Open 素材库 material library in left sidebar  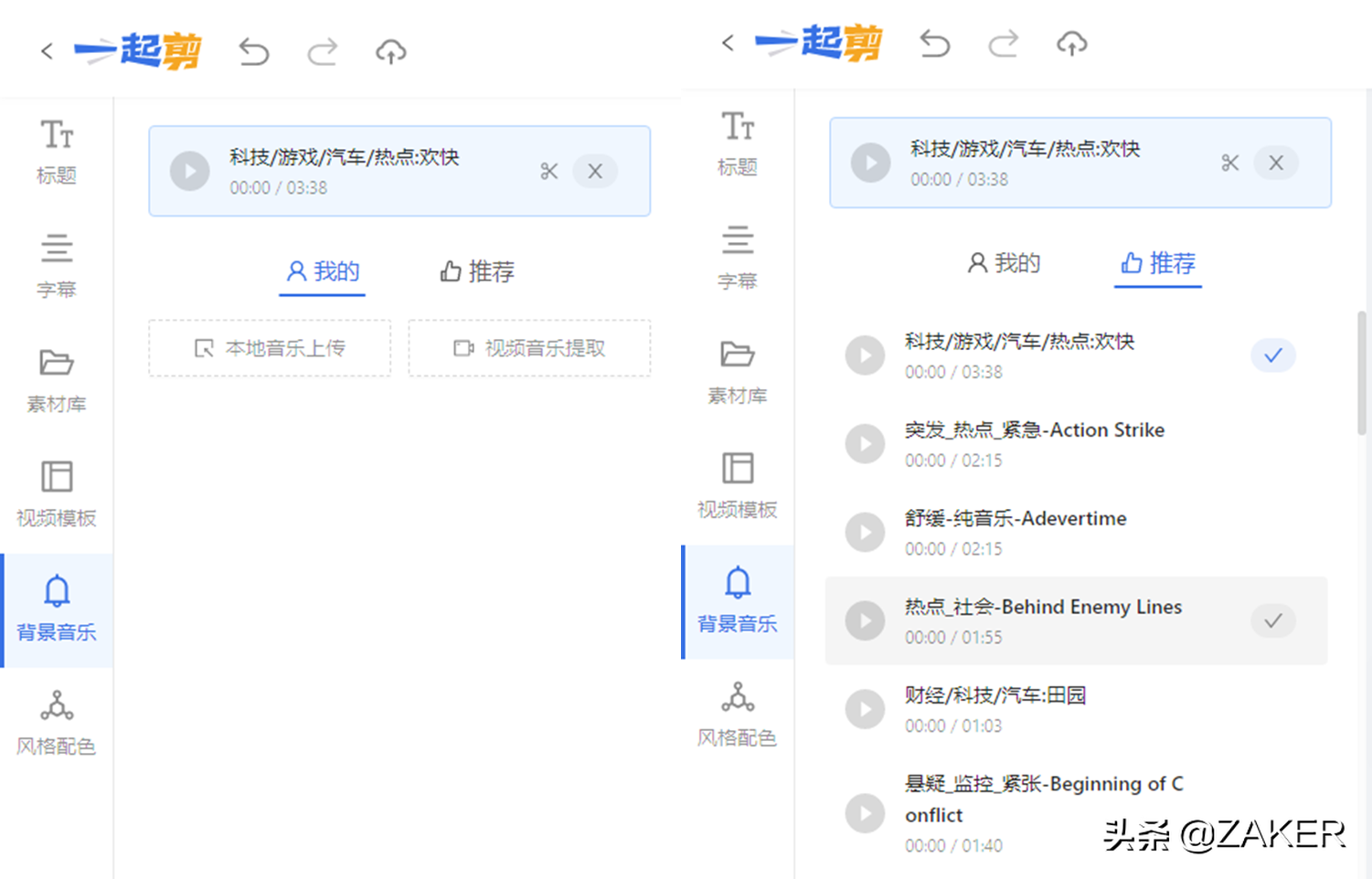pos(57,380)
